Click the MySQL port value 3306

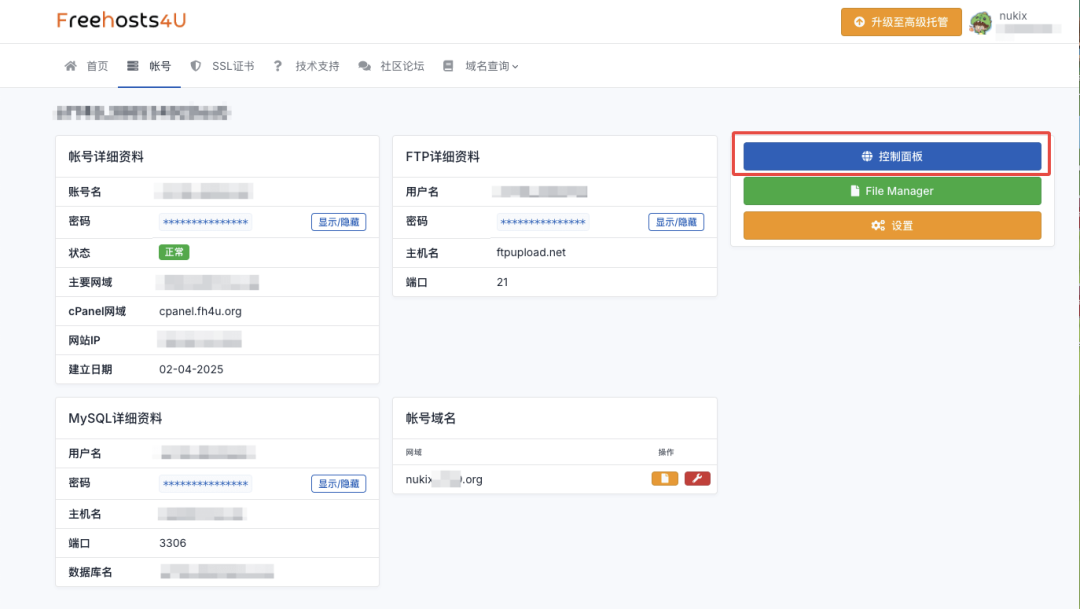click(x=172, y=543)
